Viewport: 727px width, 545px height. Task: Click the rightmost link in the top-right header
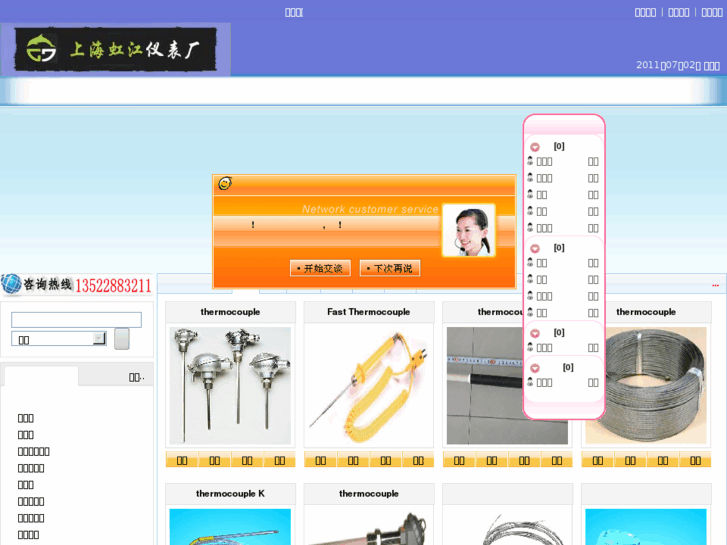click(x=712, y=13)
